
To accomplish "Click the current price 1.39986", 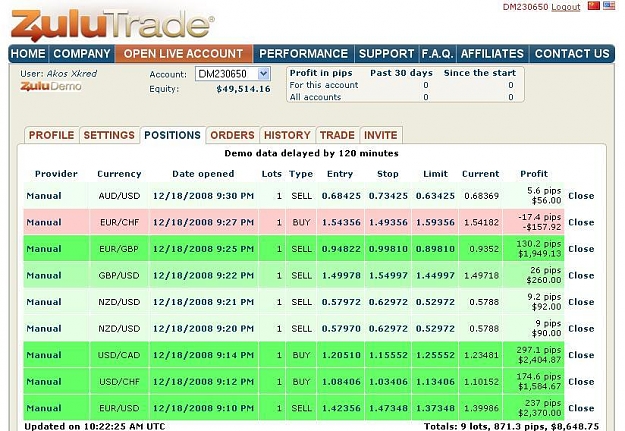I will tap(482, 408).
